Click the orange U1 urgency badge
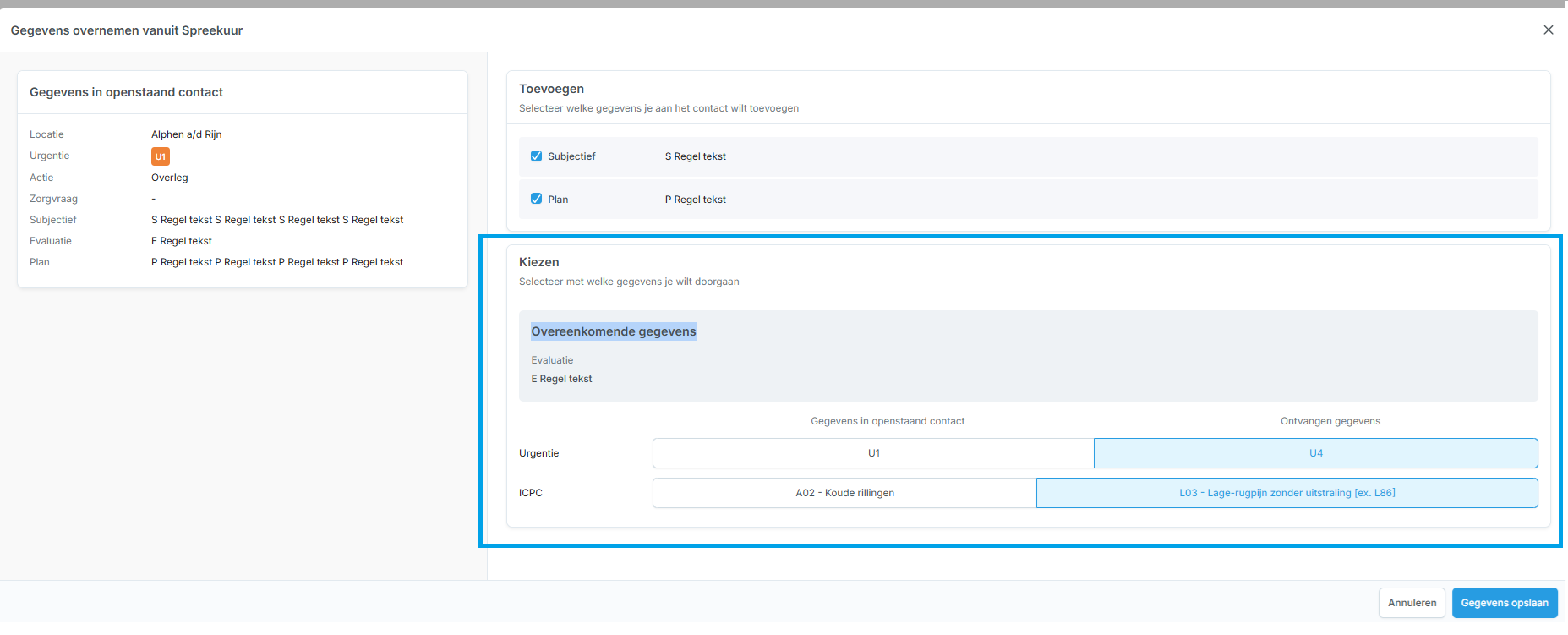The width and height of the screenshot is (1568, 635). [161, 156]
